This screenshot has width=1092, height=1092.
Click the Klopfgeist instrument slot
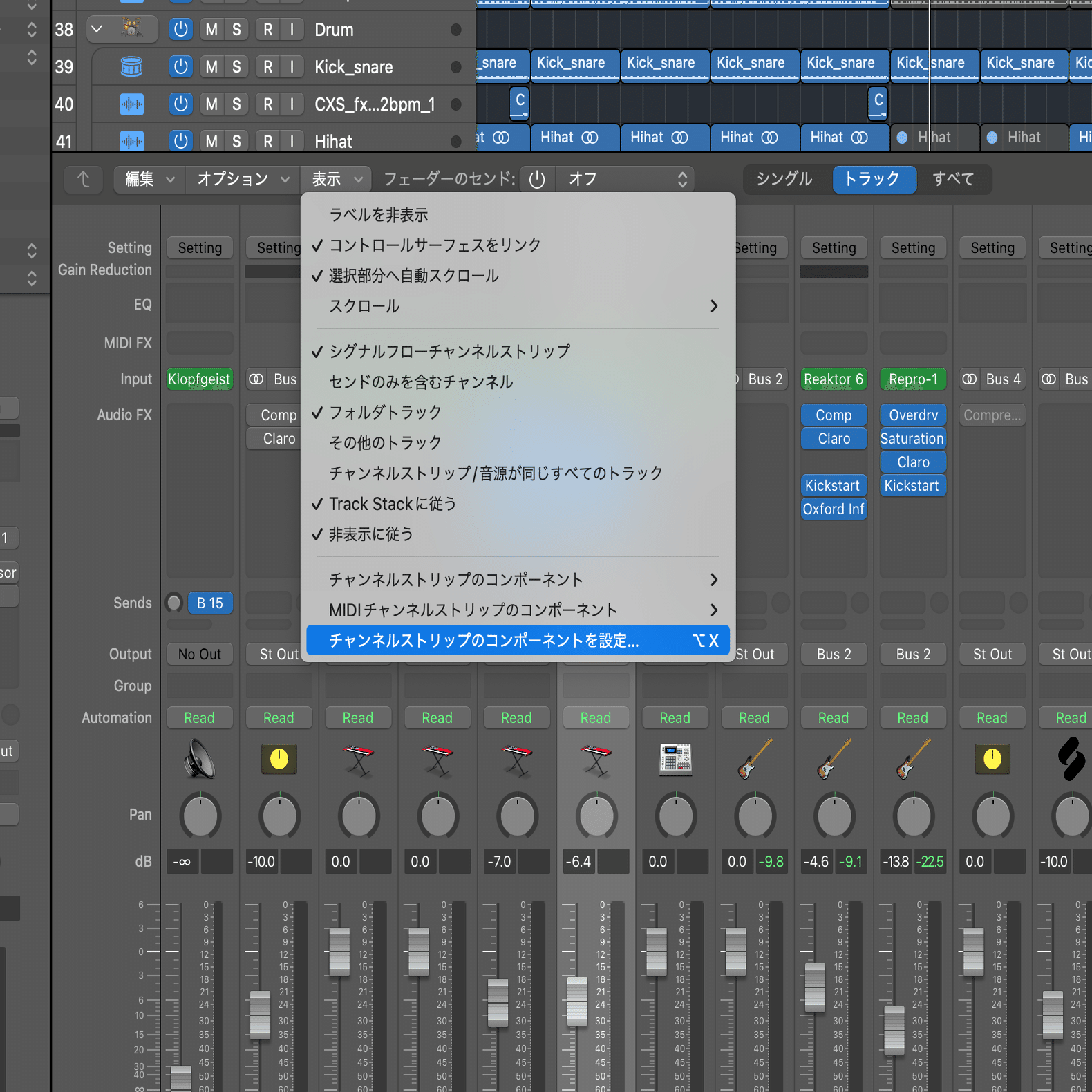(x=200, y=379)
